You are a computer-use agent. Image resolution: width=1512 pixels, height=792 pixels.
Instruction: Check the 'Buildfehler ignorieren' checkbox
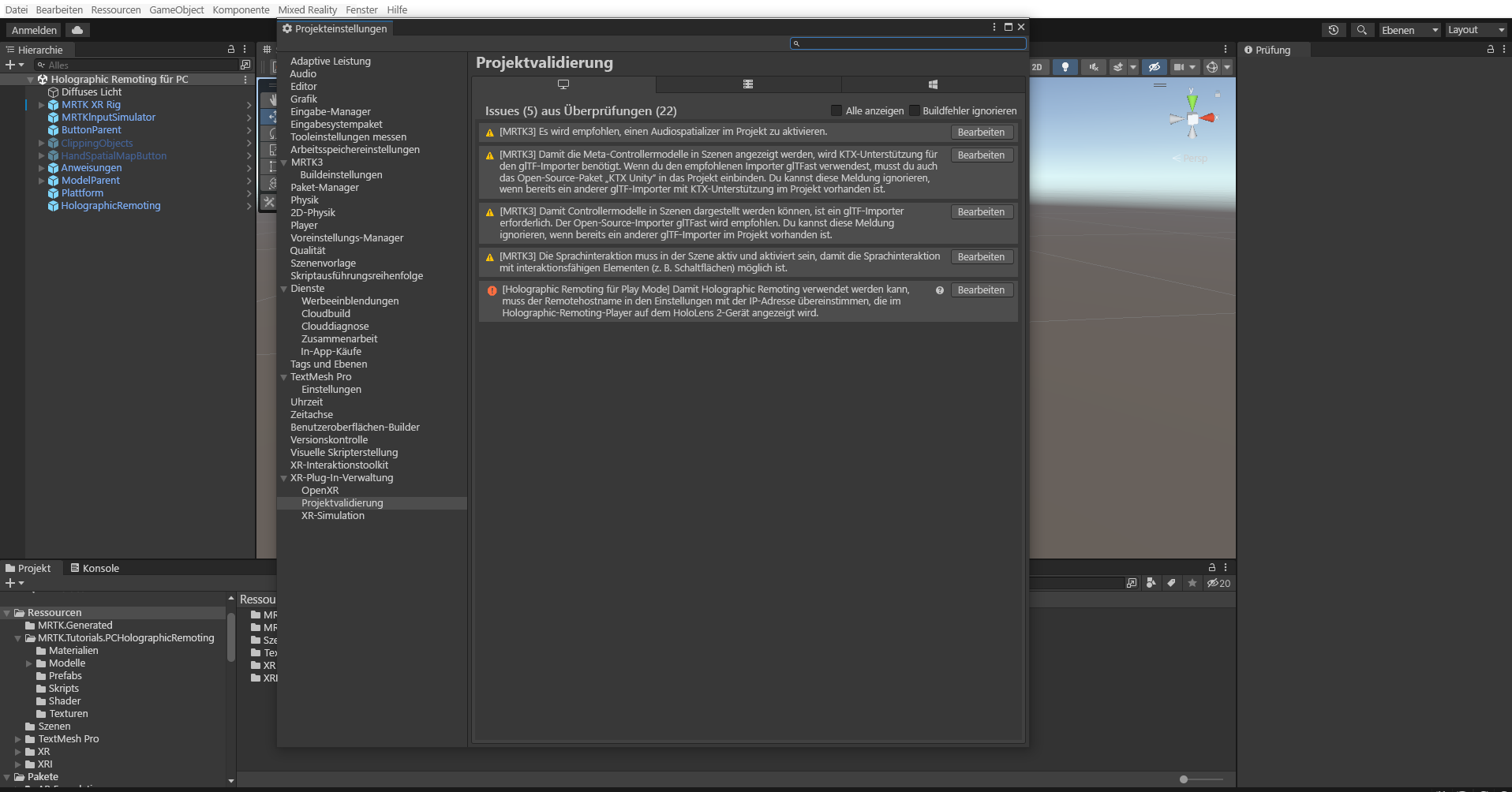coord(915,110)
